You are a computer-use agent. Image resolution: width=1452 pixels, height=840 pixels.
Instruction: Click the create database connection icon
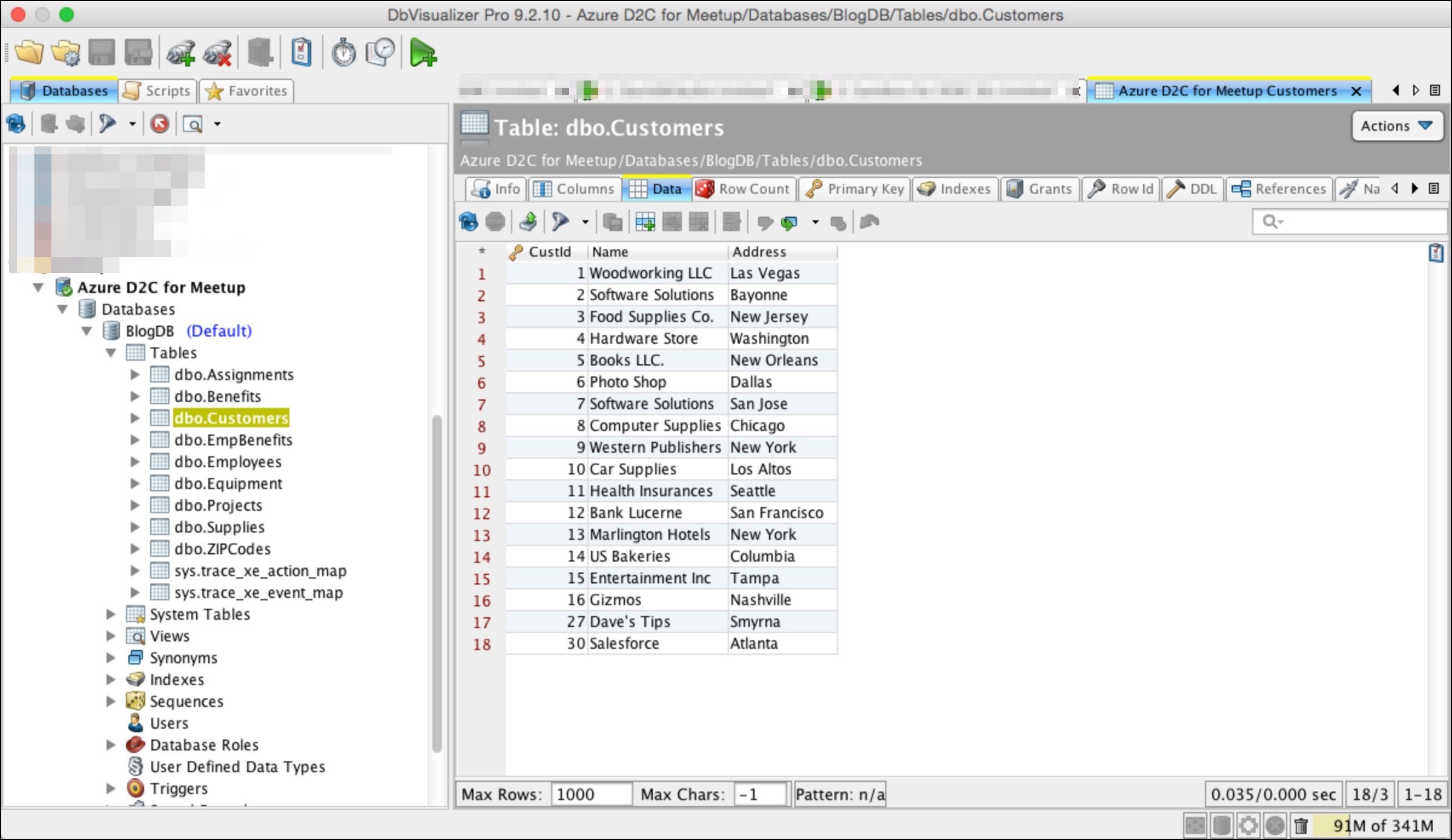pos(180,53)
